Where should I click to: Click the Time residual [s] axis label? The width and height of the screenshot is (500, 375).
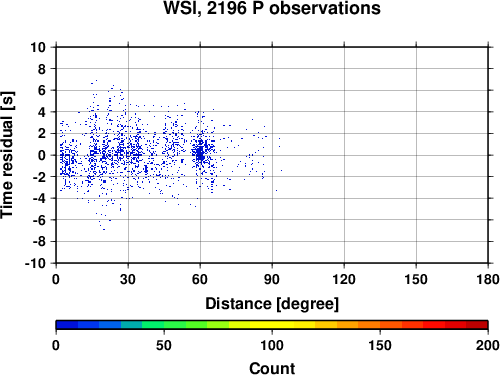7,155
